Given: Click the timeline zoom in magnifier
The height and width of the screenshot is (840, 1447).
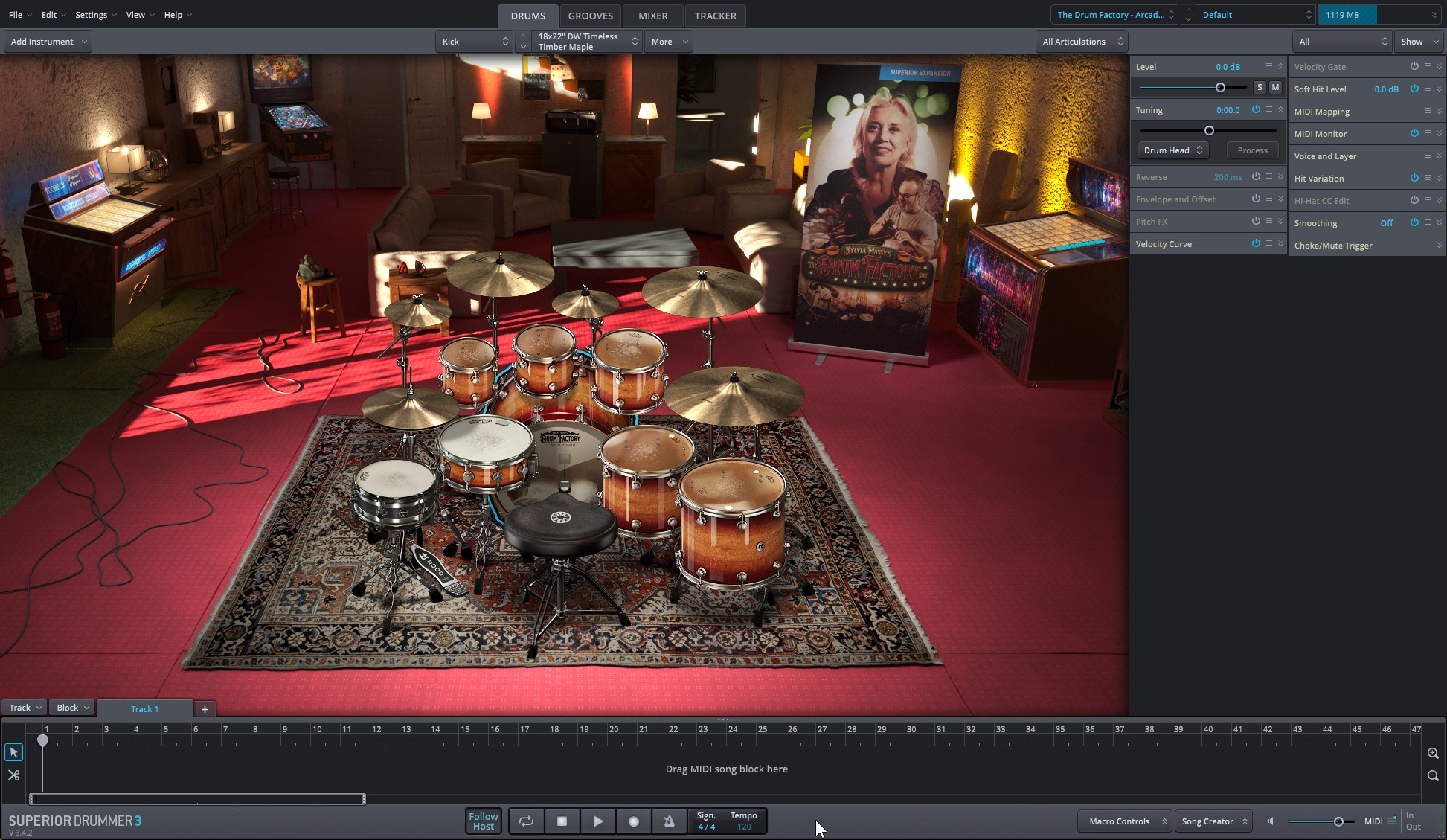Looking at the screenshot, I should tap(1433, 754).
